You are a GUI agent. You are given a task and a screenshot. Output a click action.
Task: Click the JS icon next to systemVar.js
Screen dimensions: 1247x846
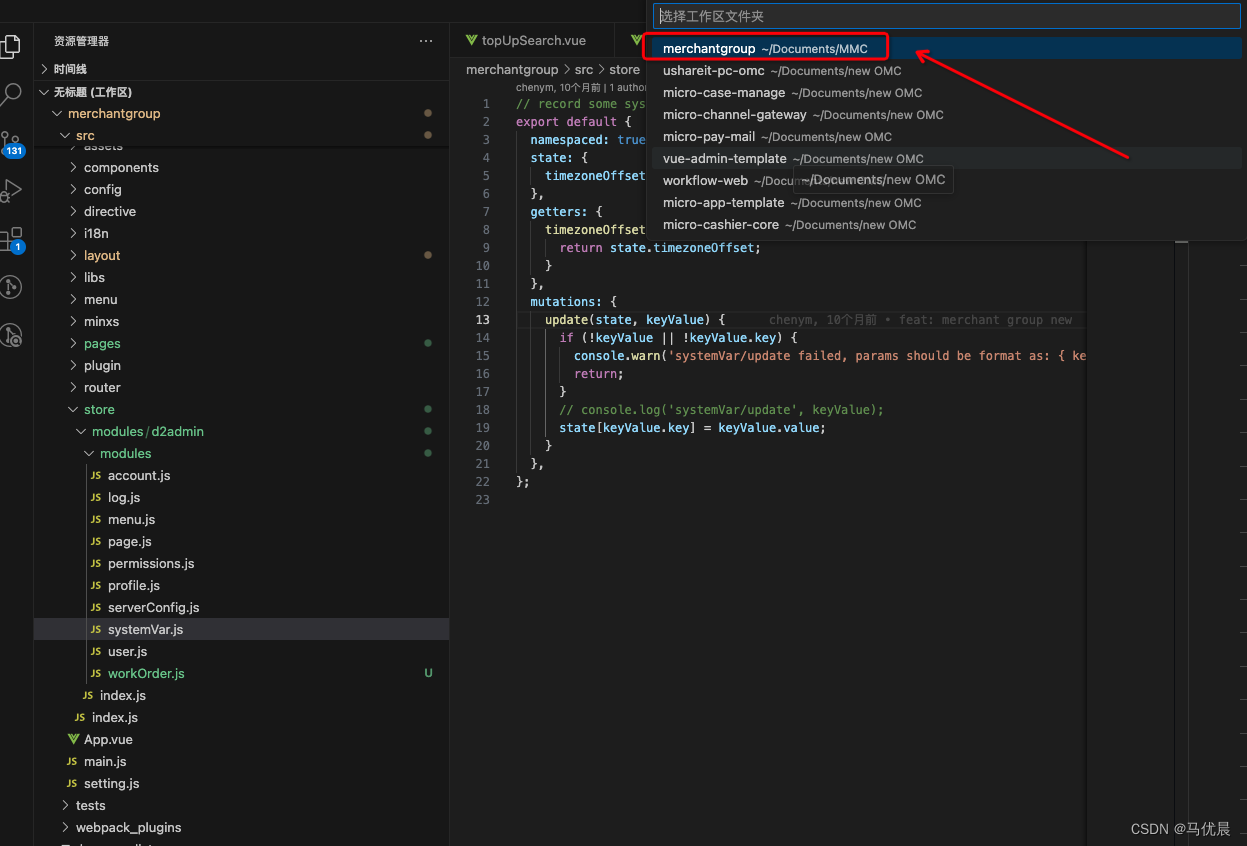[96, 629]
